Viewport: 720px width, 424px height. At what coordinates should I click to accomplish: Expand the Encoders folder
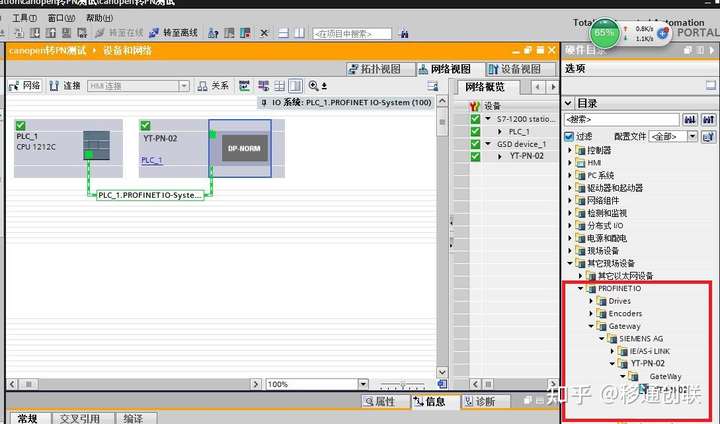coord(591,313)
